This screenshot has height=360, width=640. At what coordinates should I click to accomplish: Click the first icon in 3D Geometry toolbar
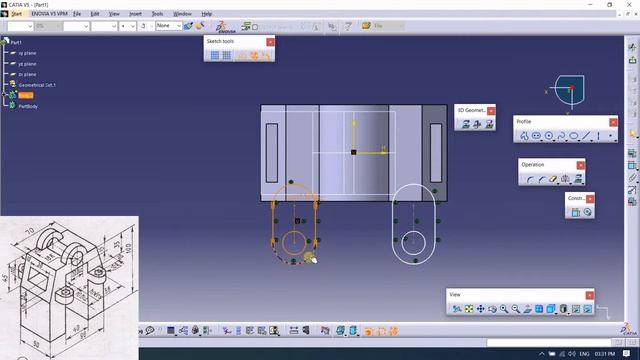pos(465,124)
